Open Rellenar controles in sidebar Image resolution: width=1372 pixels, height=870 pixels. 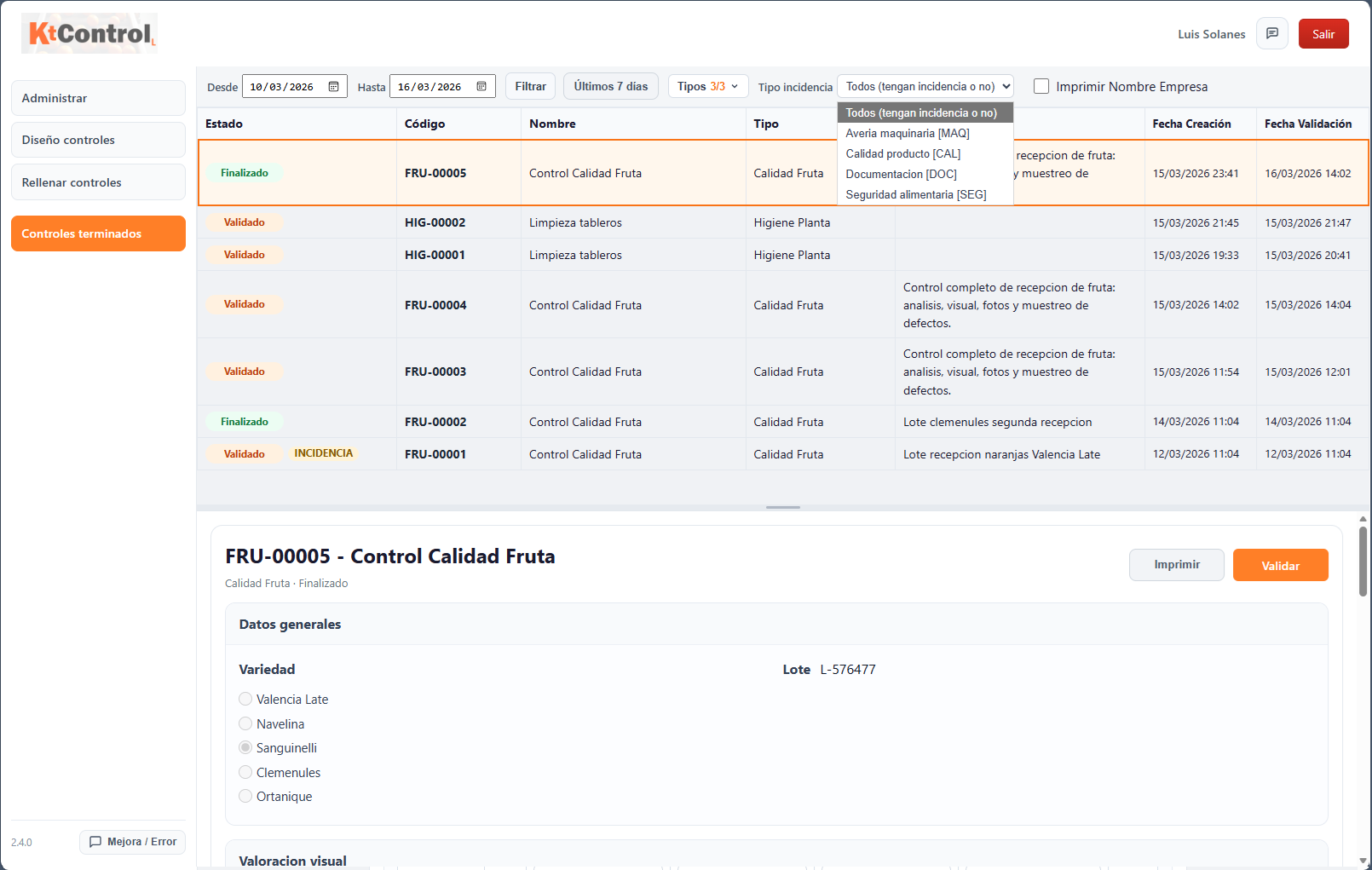click(98, 182)
